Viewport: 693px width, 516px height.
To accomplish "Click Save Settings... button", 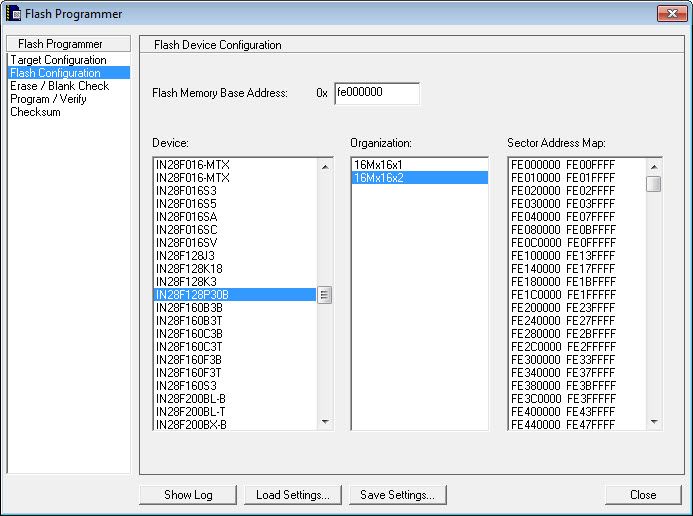I will click(397, 495).
